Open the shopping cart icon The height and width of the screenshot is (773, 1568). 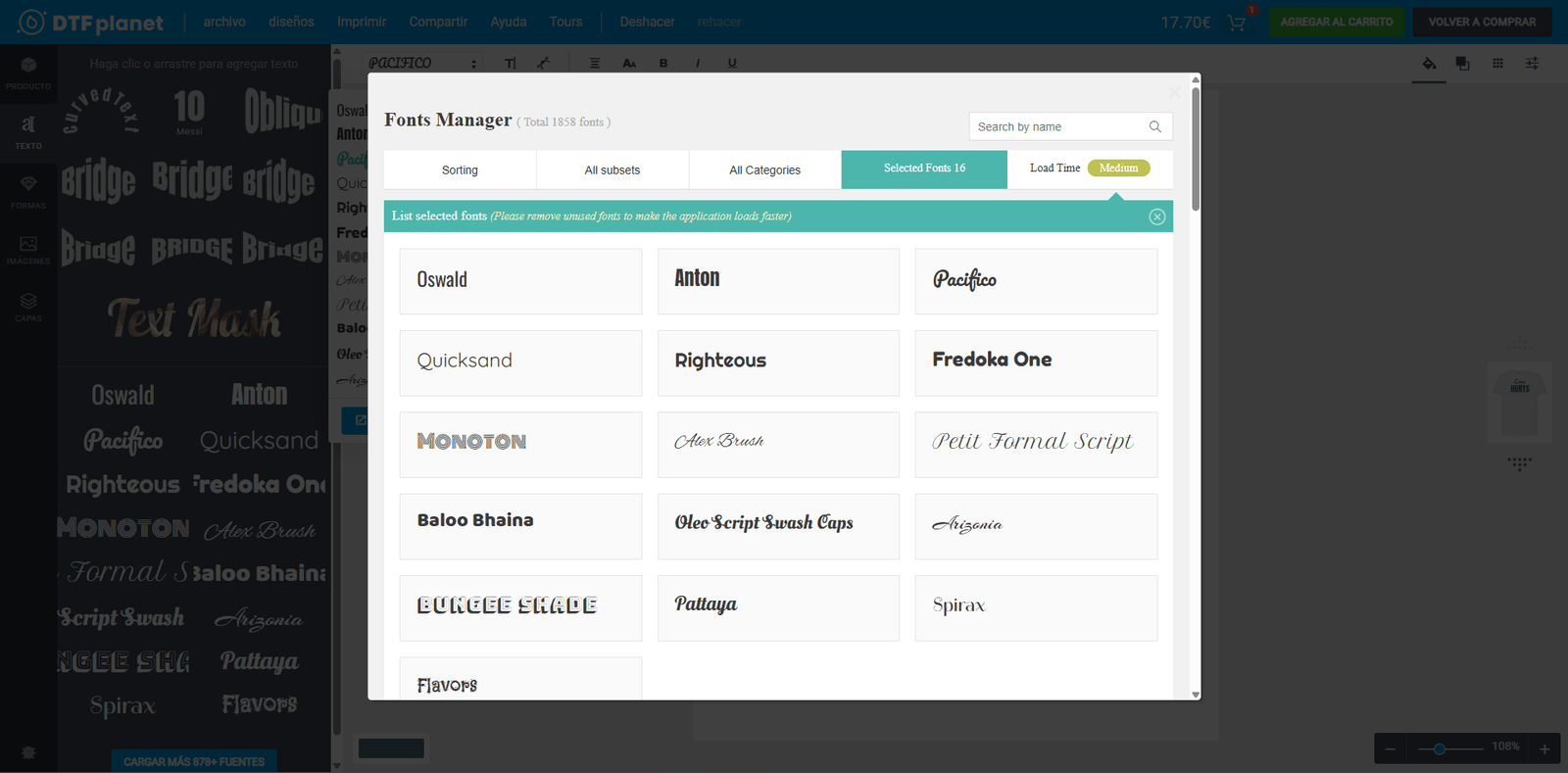coord(1237,23)
